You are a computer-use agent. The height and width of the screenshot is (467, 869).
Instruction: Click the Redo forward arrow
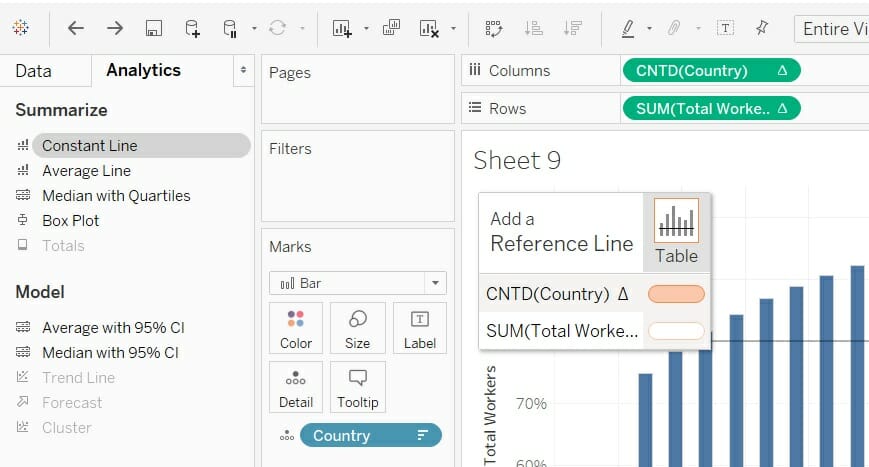115,28
